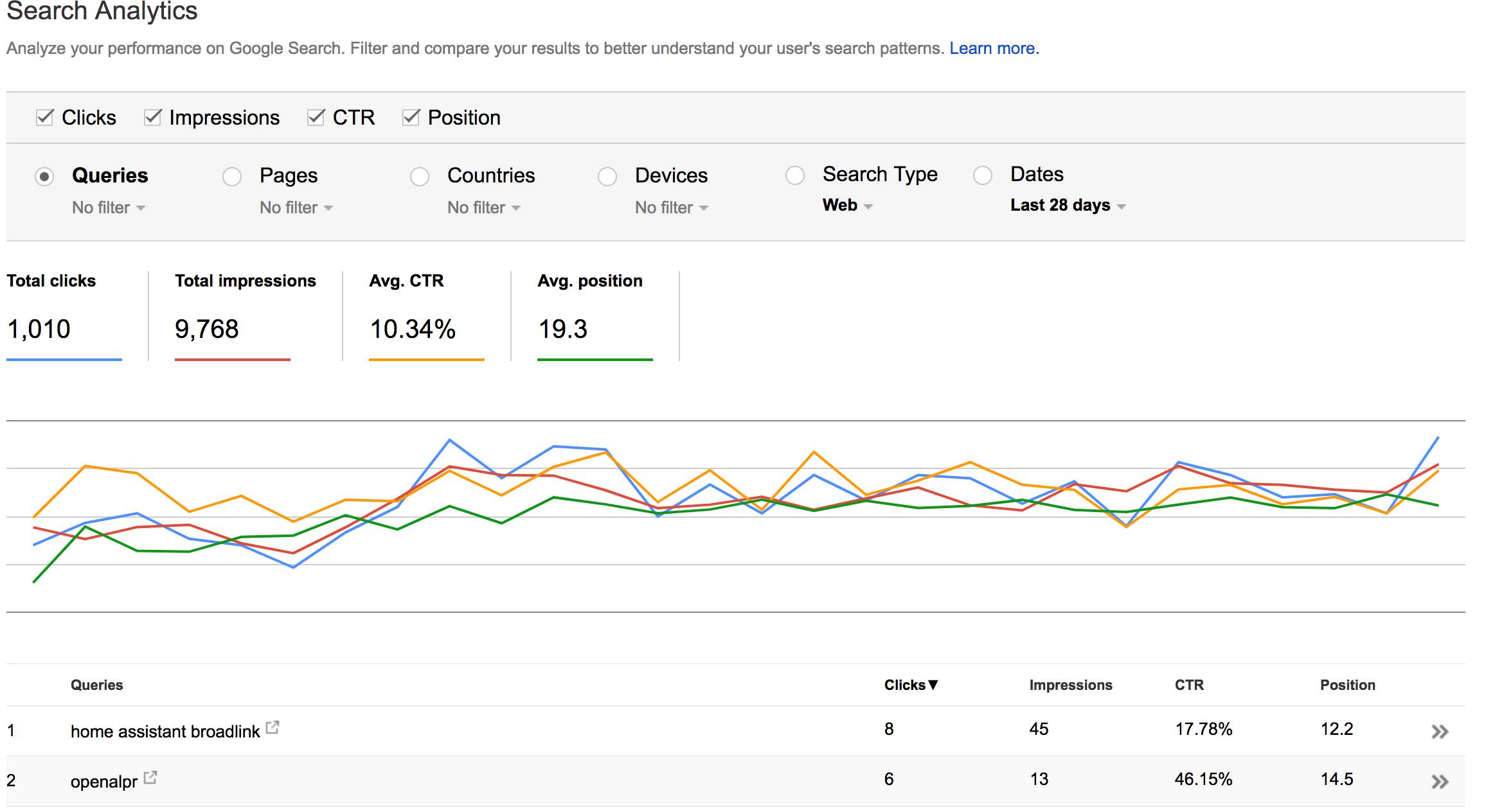
Task: Follow the Learn more link
Action: [994, 49]
